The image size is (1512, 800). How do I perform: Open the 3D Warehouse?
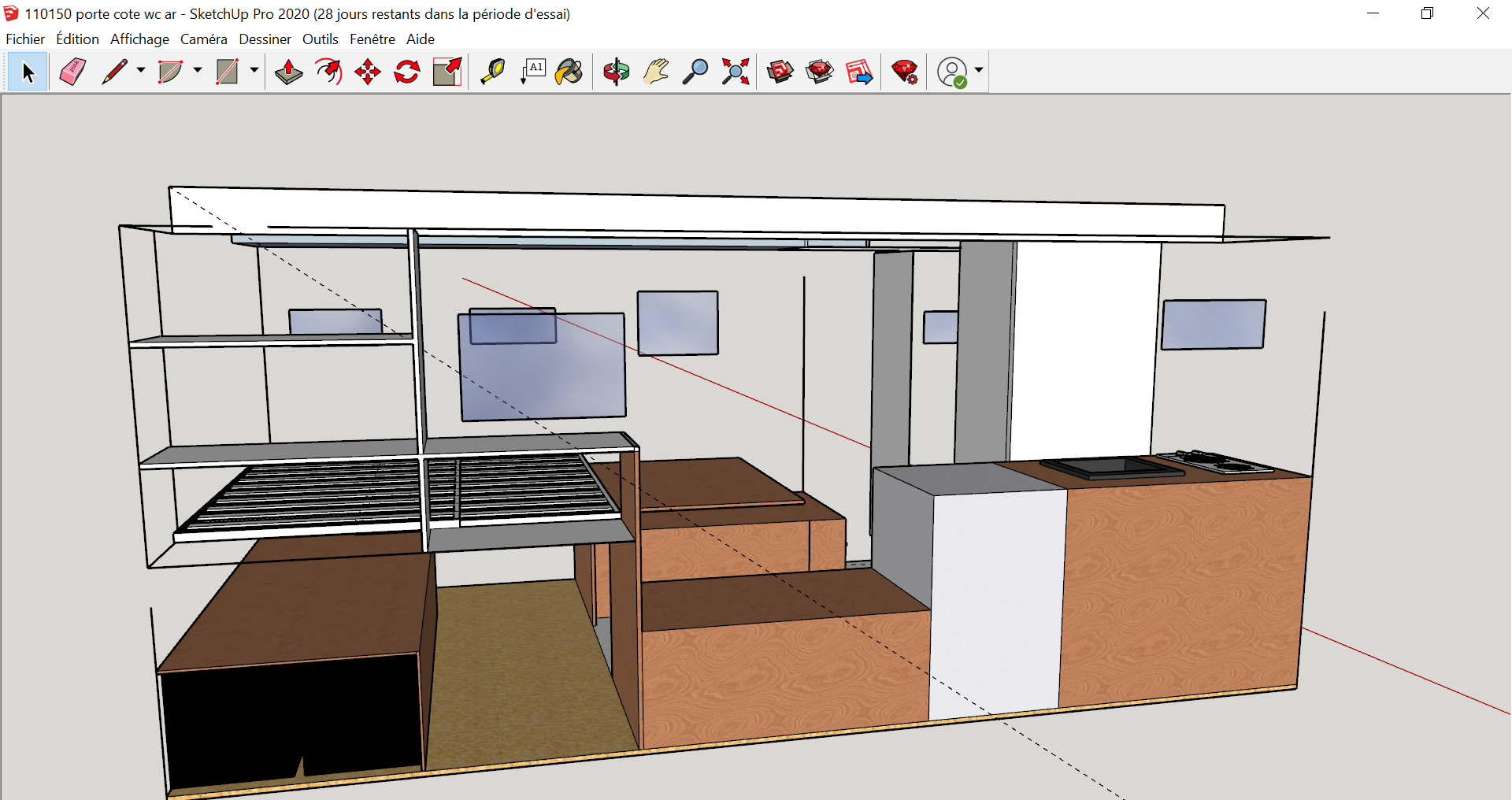point(780,72)
